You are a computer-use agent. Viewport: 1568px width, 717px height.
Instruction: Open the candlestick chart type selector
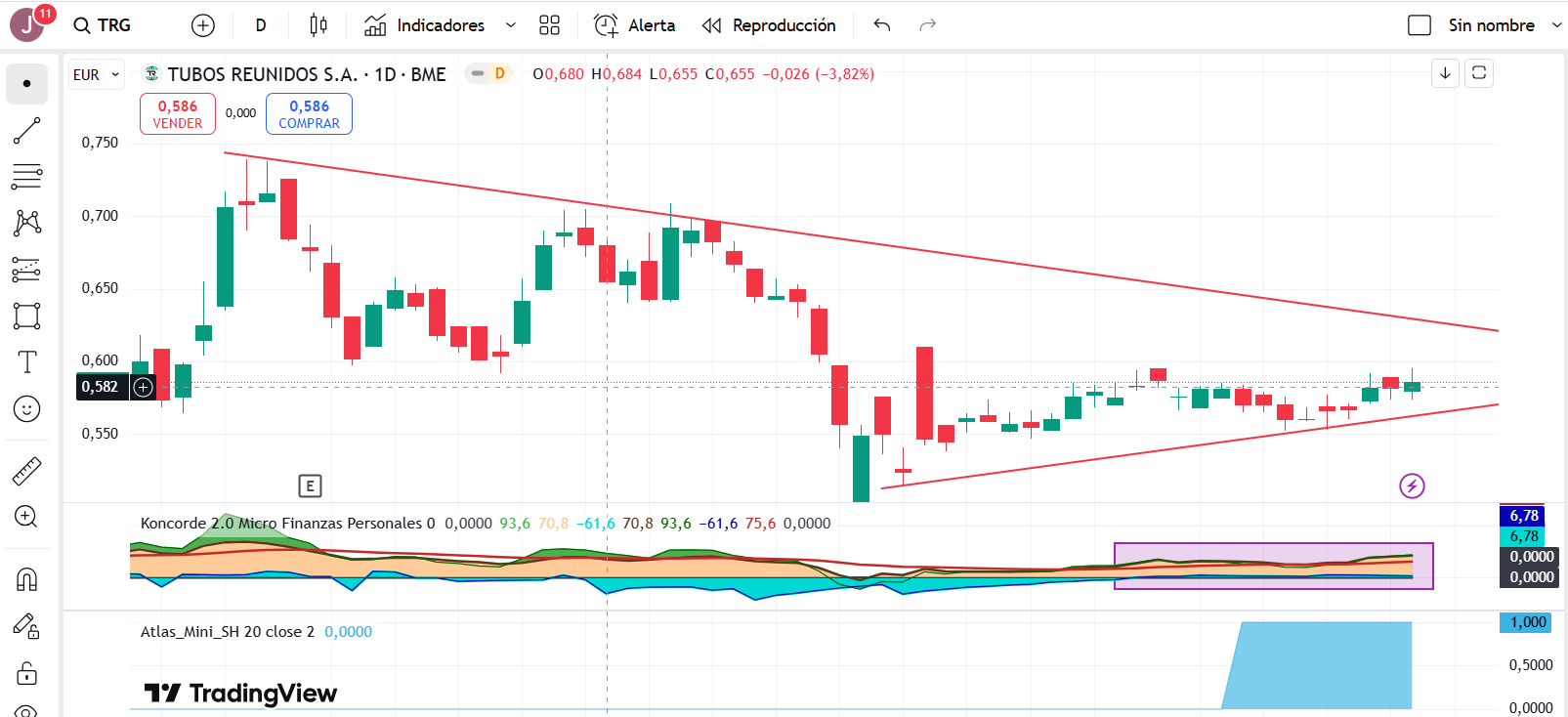point(318,25)
